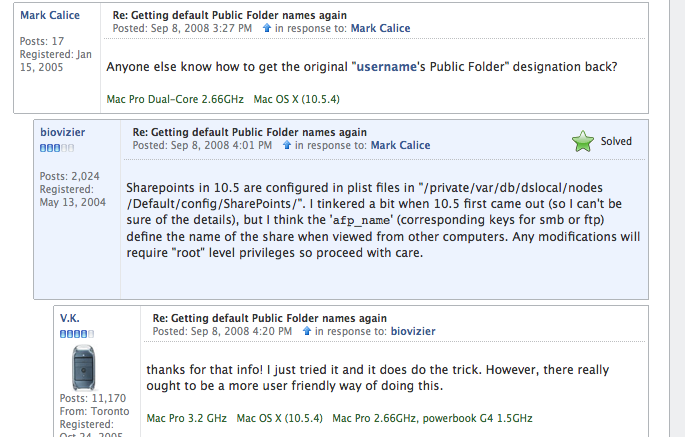This screenshot has width=685, height=437.
Task: Click biovizier's level rating bars
Action: click(57, 148)
